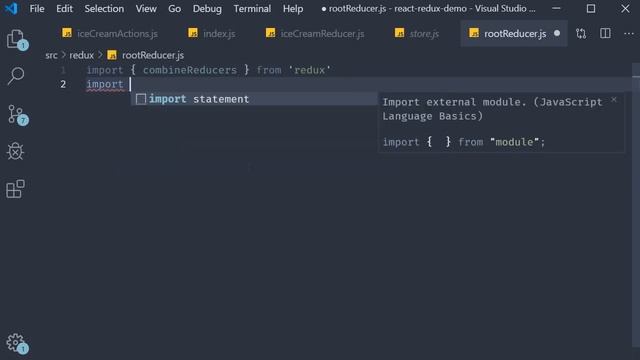
Task: Open the Terminal menu
Action: coord(252,9)
